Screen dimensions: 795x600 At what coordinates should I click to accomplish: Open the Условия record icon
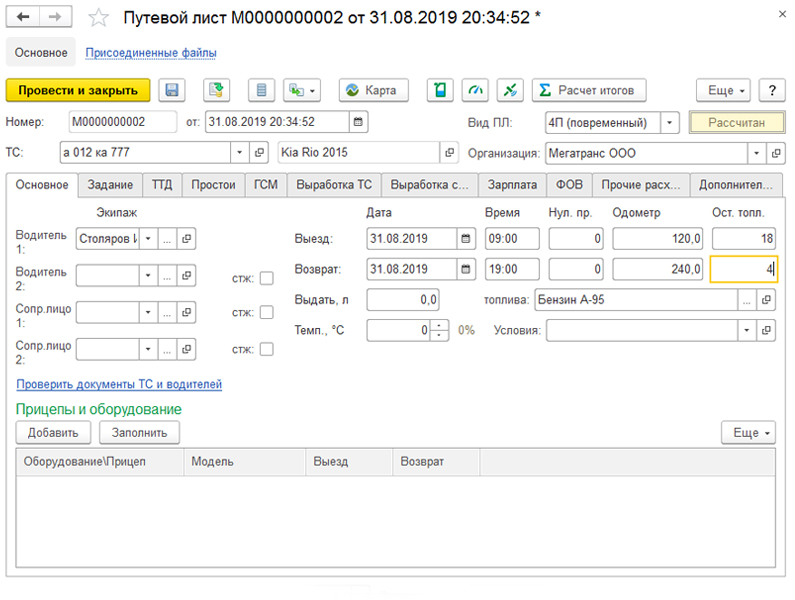point(766,330)
